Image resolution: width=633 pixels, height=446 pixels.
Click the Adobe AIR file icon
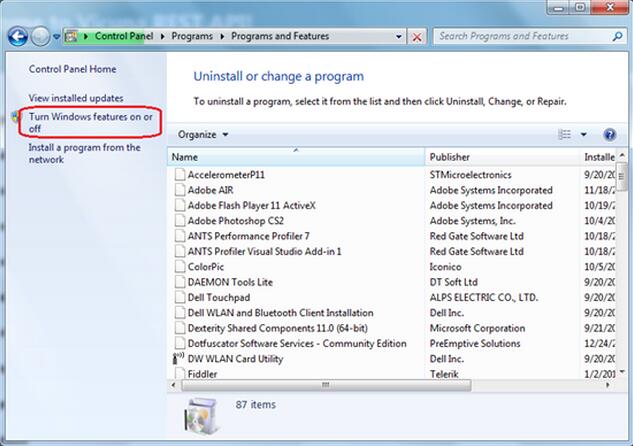click(180, 190)
